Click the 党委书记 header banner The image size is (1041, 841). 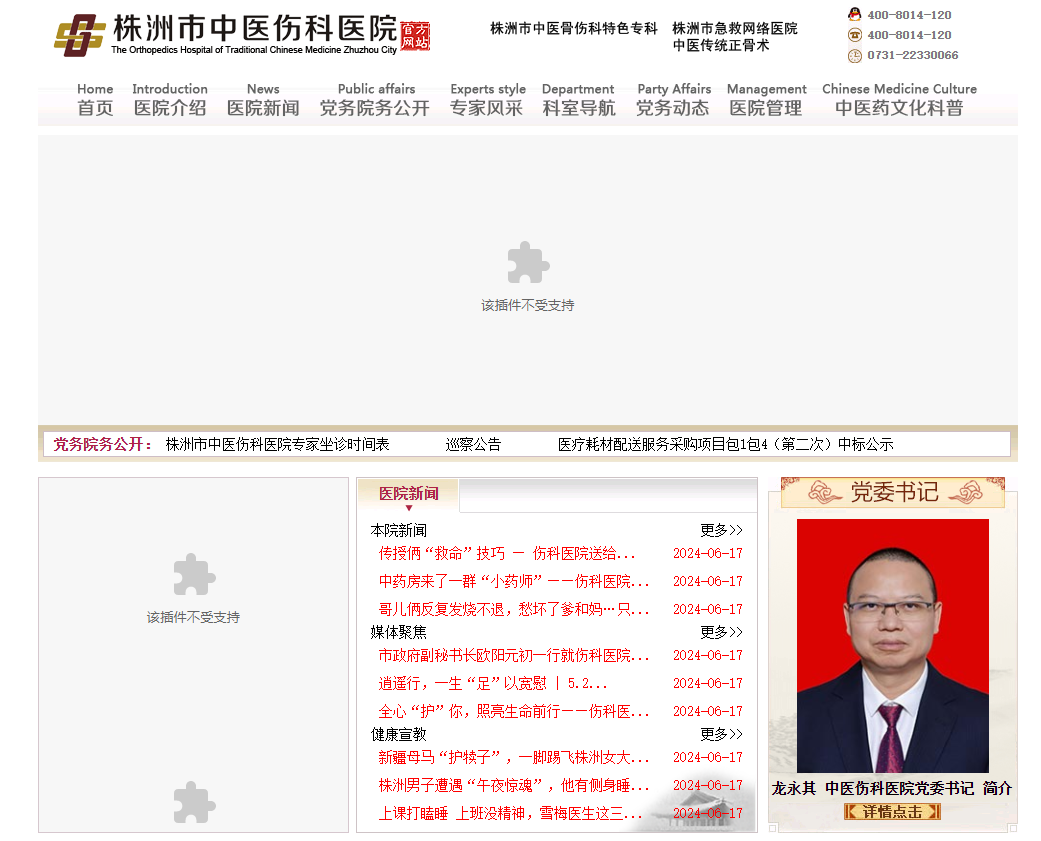[x=893, y=493]
